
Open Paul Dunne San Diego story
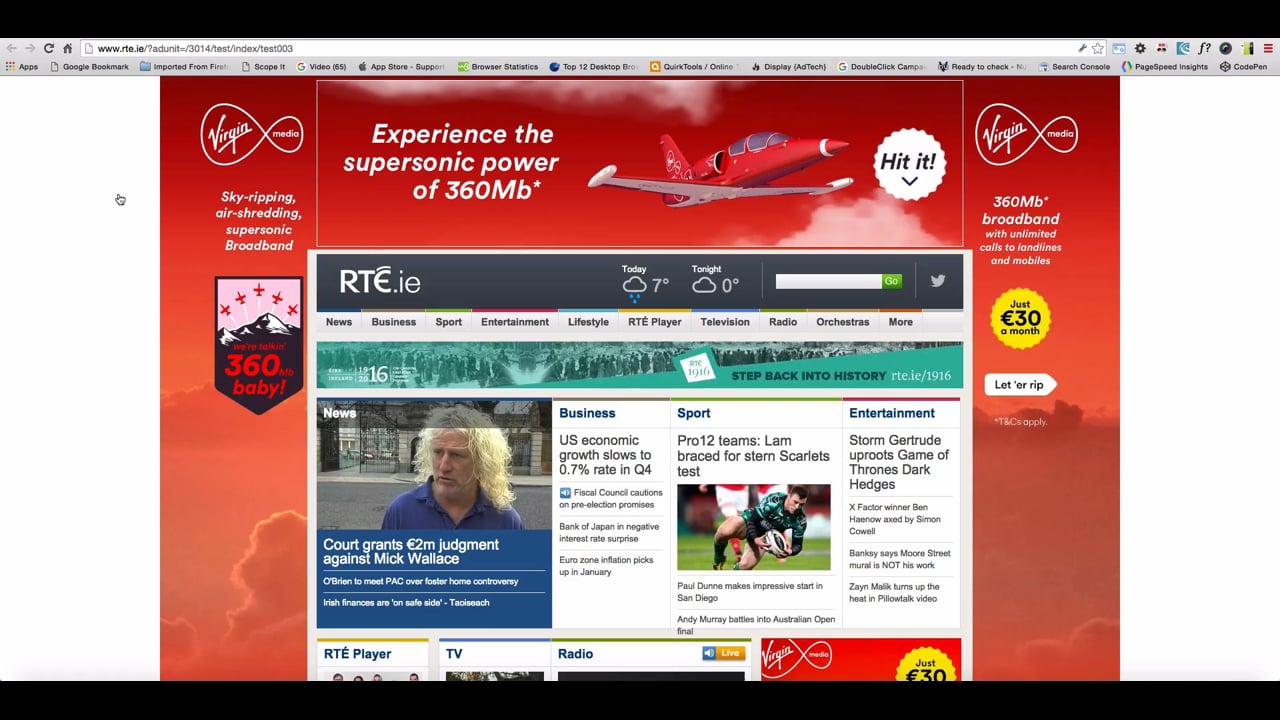pyautogui.click(x=750, y=592)
